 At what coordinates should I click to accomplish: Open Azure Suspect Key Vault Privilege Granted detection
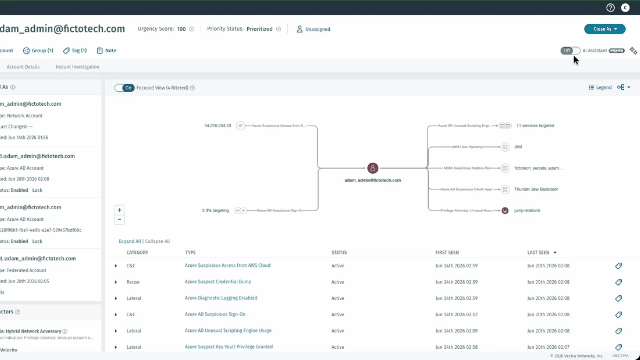click(229, 347)
